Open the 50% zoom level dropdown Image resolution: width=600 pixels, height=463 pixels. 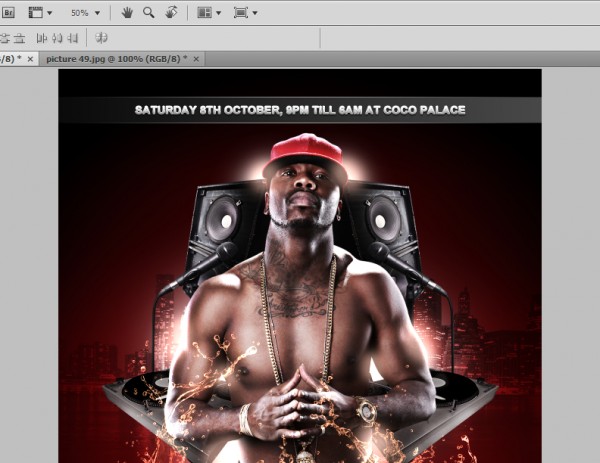coord(97,13)
